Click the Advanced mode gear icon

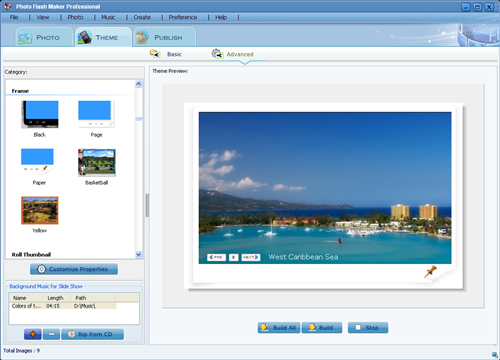pos(217,54)
